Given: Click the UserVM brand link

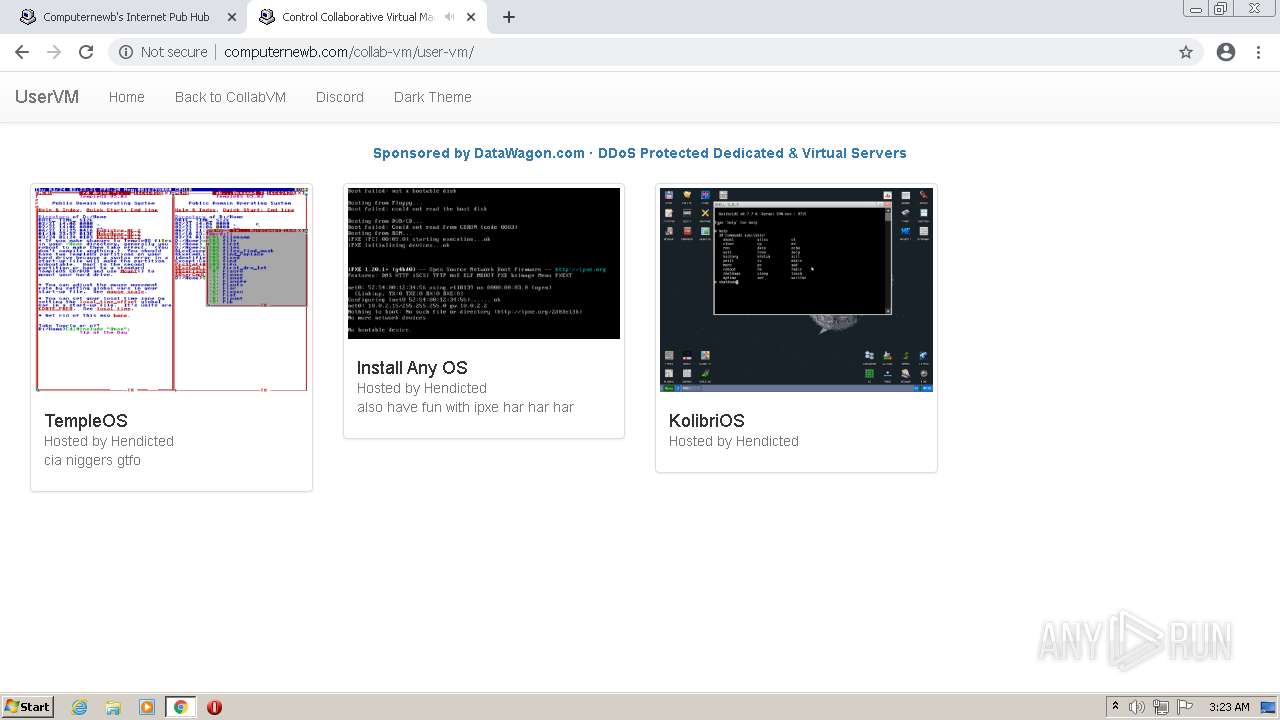Looking at the screenshot, I should [x=47, y=97].
